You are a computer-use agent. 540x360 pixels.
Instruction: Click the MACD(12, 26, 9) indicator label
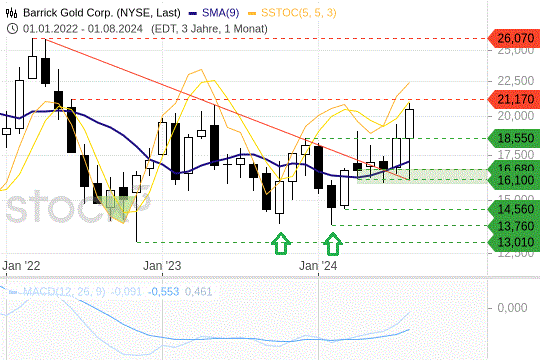pos(64,292)
